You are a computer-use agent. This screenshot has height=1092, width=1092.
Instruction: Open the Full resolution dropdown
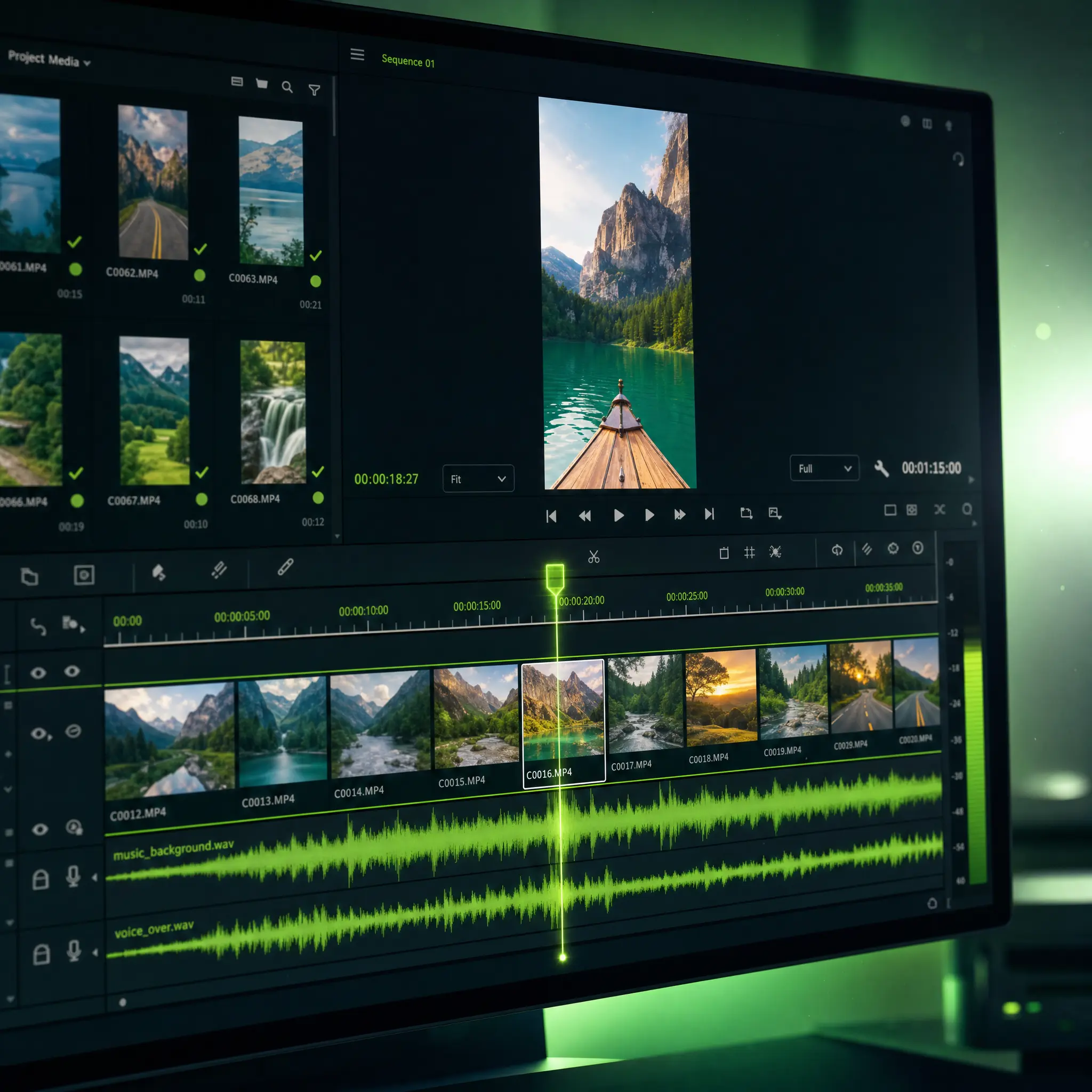(x=824, y=468)
